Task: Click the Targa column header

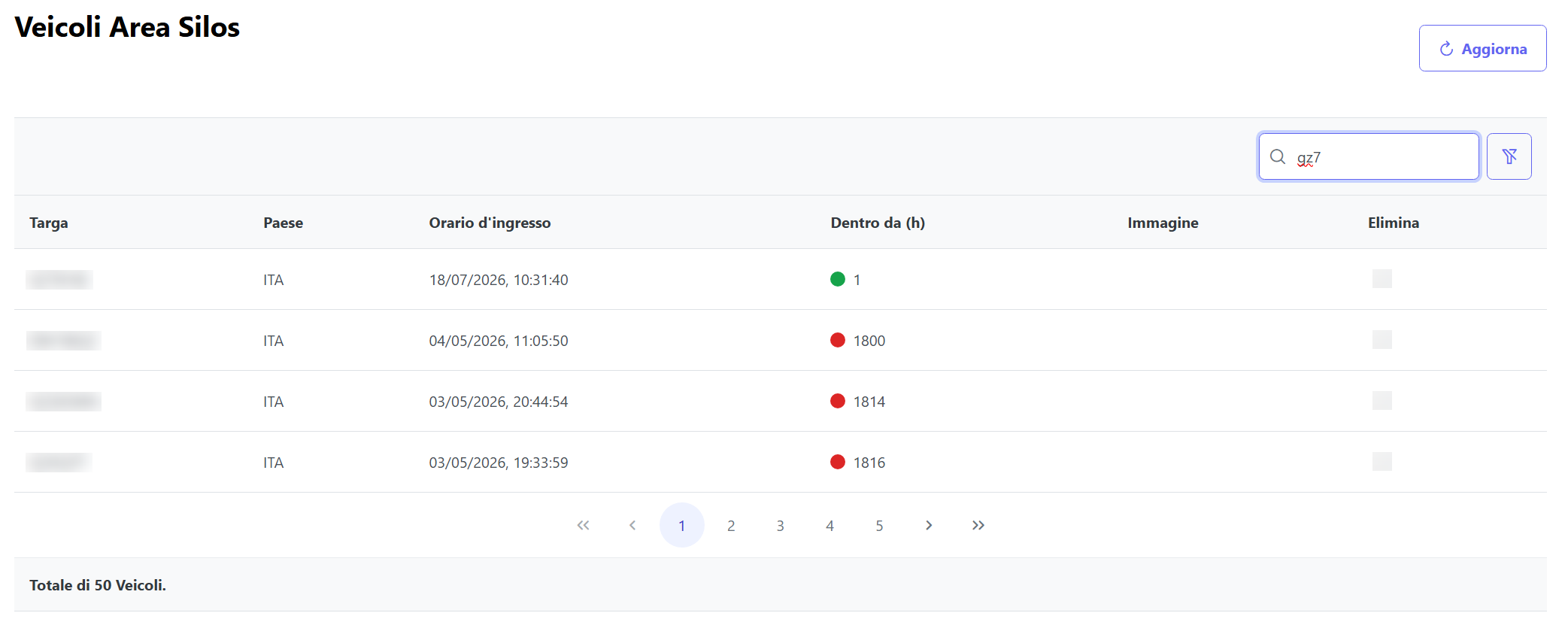Action: coord(49,223)
